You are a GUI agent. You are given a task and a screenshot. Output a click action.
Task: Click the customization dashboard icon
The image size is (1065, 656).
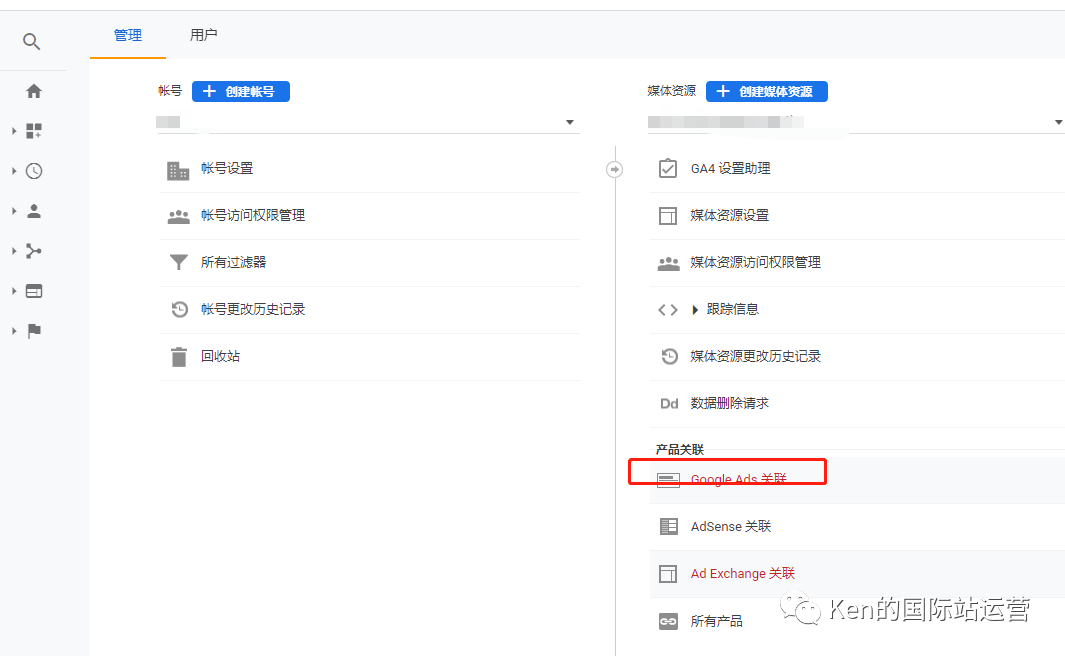coord(34,131)
